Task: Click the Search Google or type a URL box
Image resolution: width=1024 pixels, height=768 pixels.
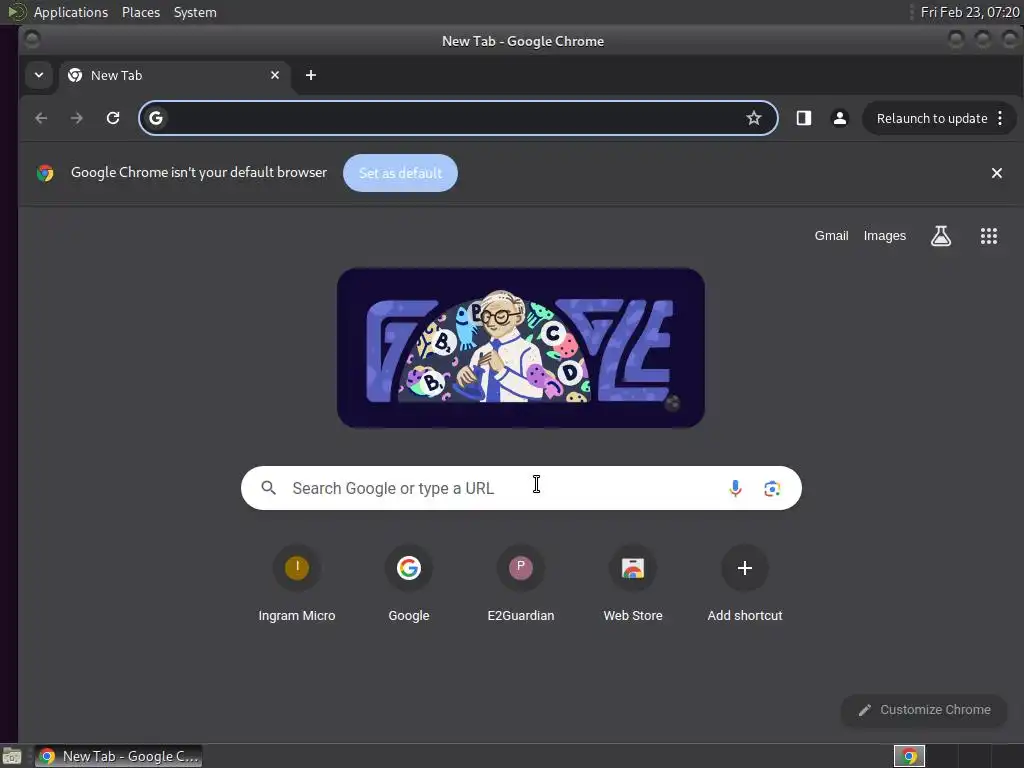Action: coord(521,488)
